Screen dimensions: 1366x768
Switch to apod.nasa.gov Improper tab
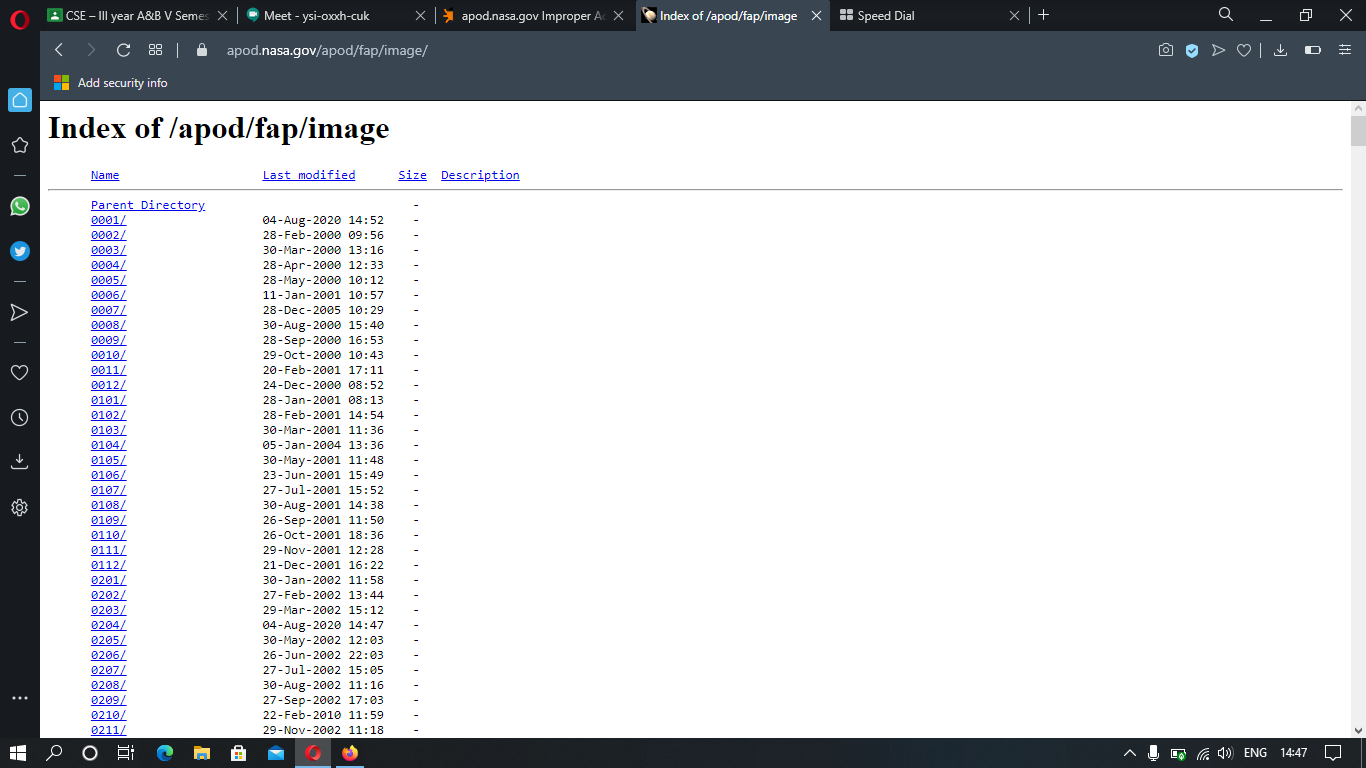[x=535, y=15]
